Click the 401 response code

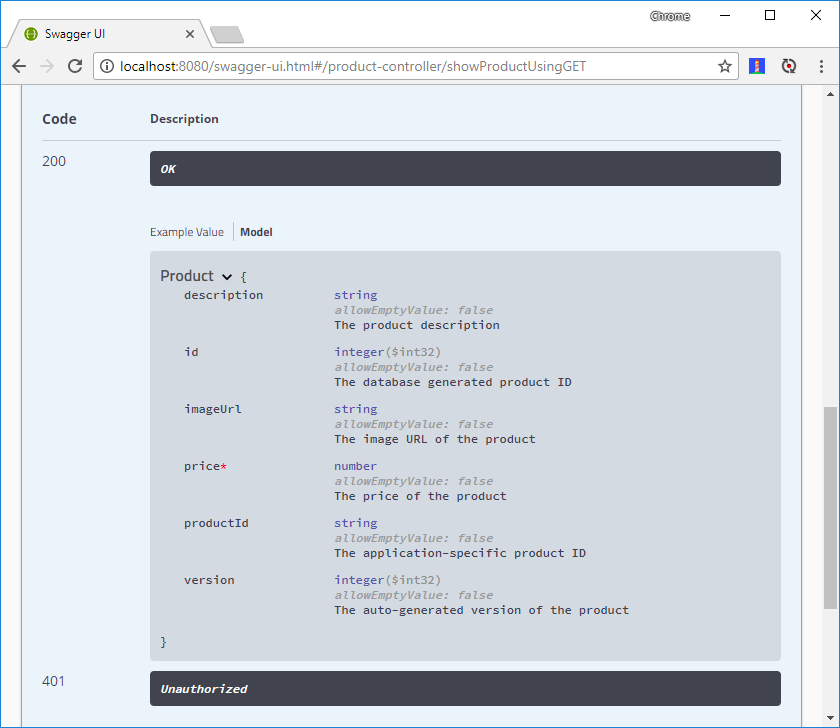coord(54,681)
